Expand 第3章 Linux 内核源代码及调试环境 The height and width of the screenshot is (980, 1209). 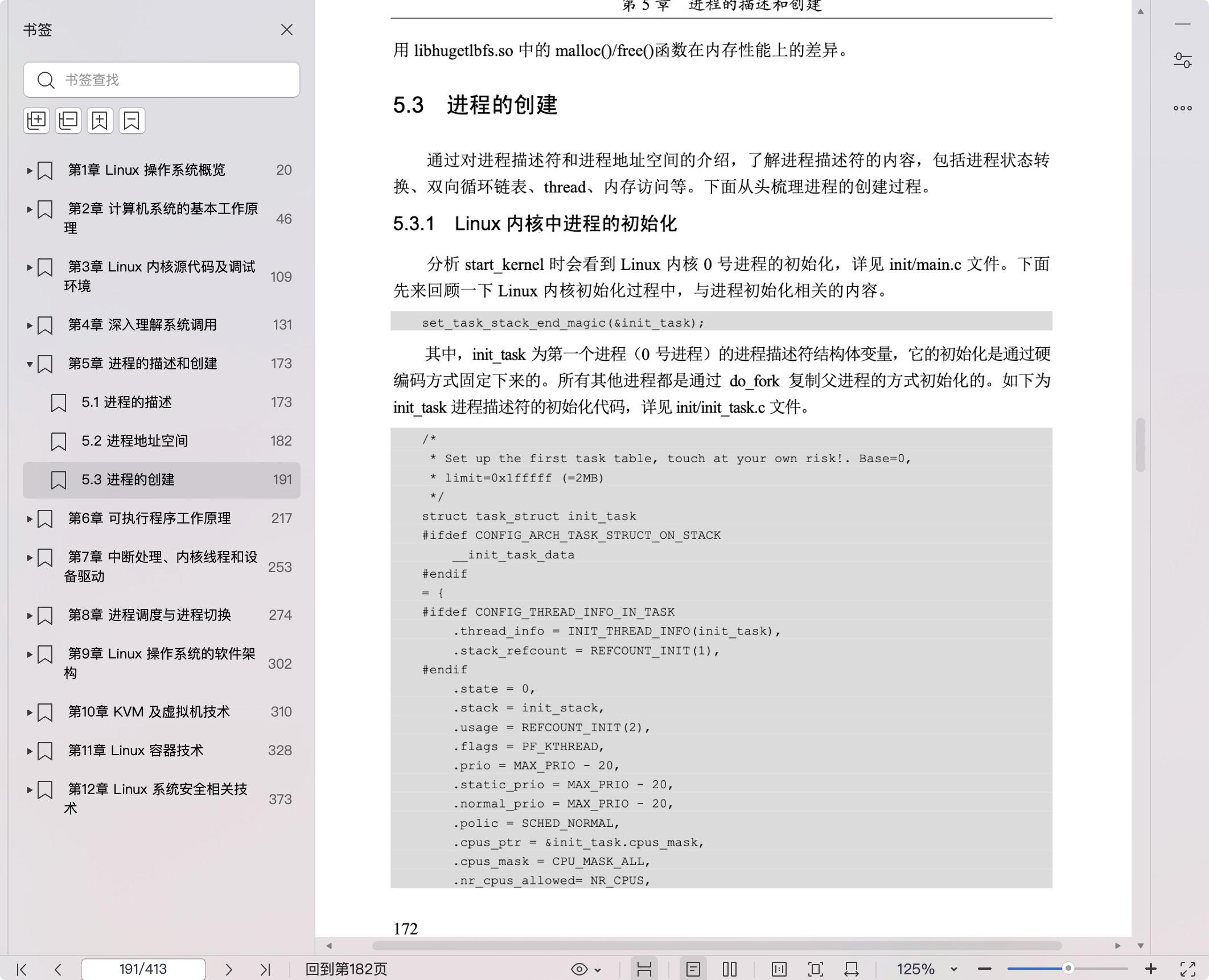[x=30, y=267]
